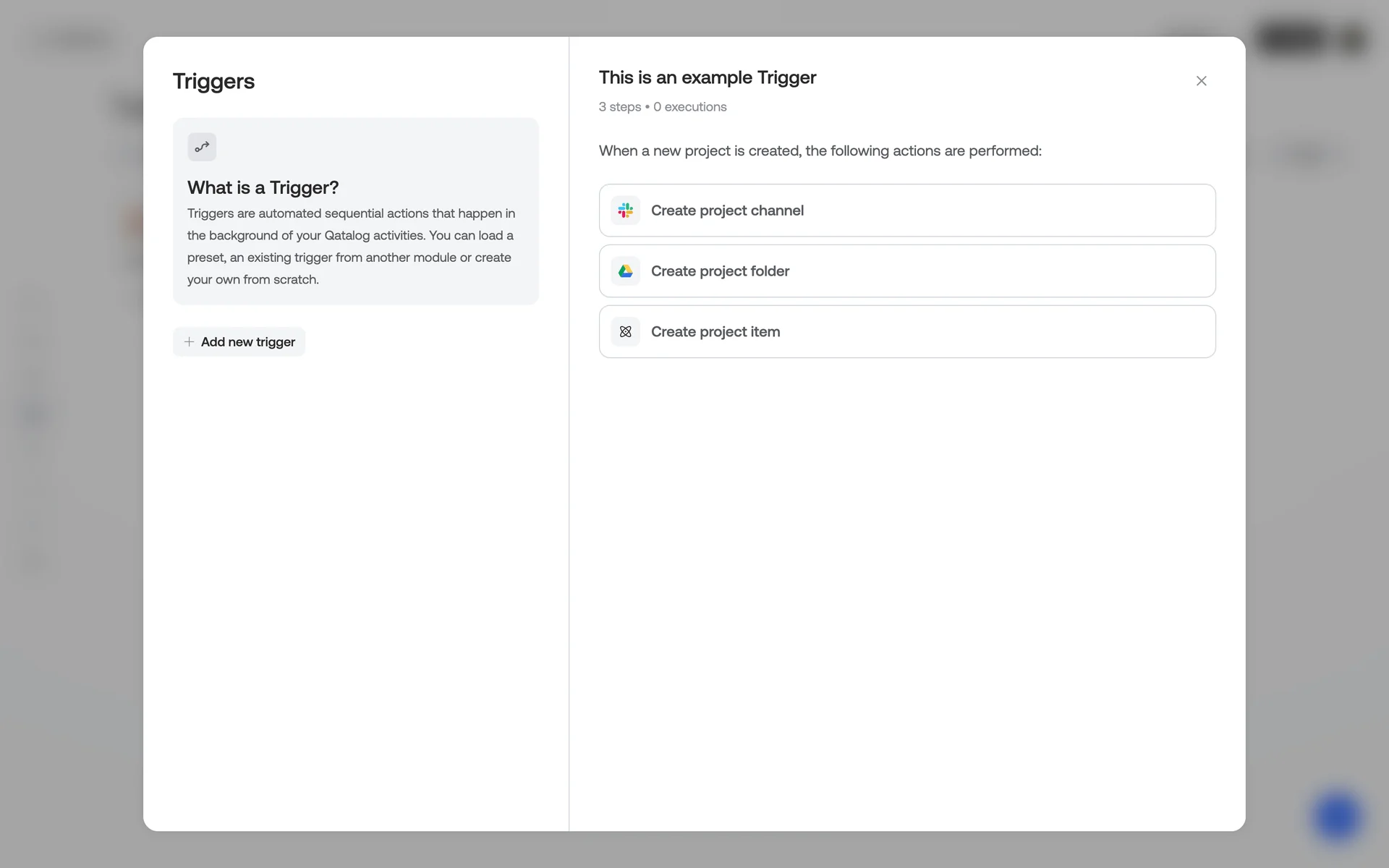This screenshot has width=1389, height=868.
Task: Click the "What is a Trigger?" heading
Action: (x=263, y=187)
